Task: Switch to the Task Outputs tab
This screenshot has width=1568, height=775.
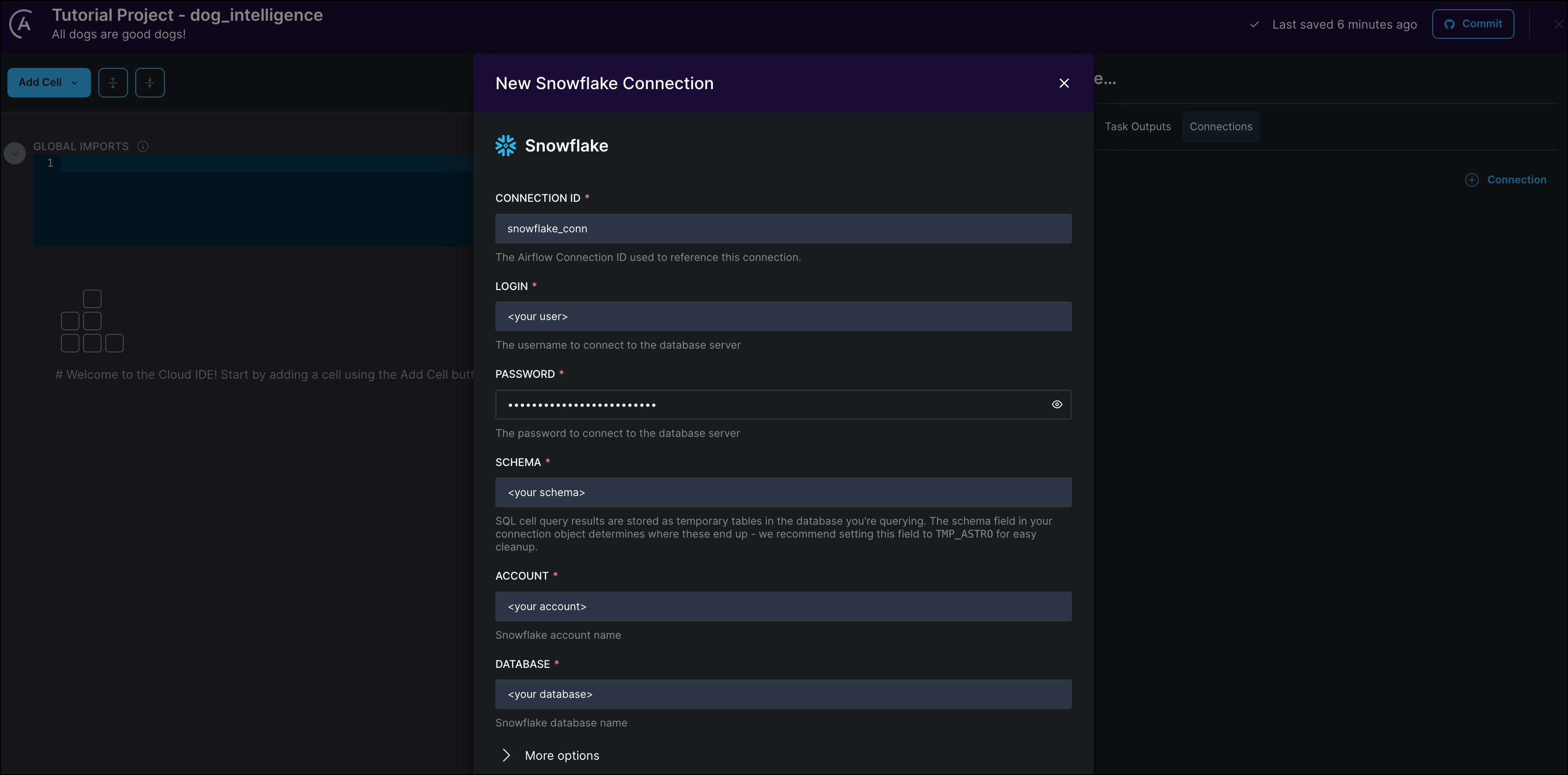Action: click(1138, 126)
